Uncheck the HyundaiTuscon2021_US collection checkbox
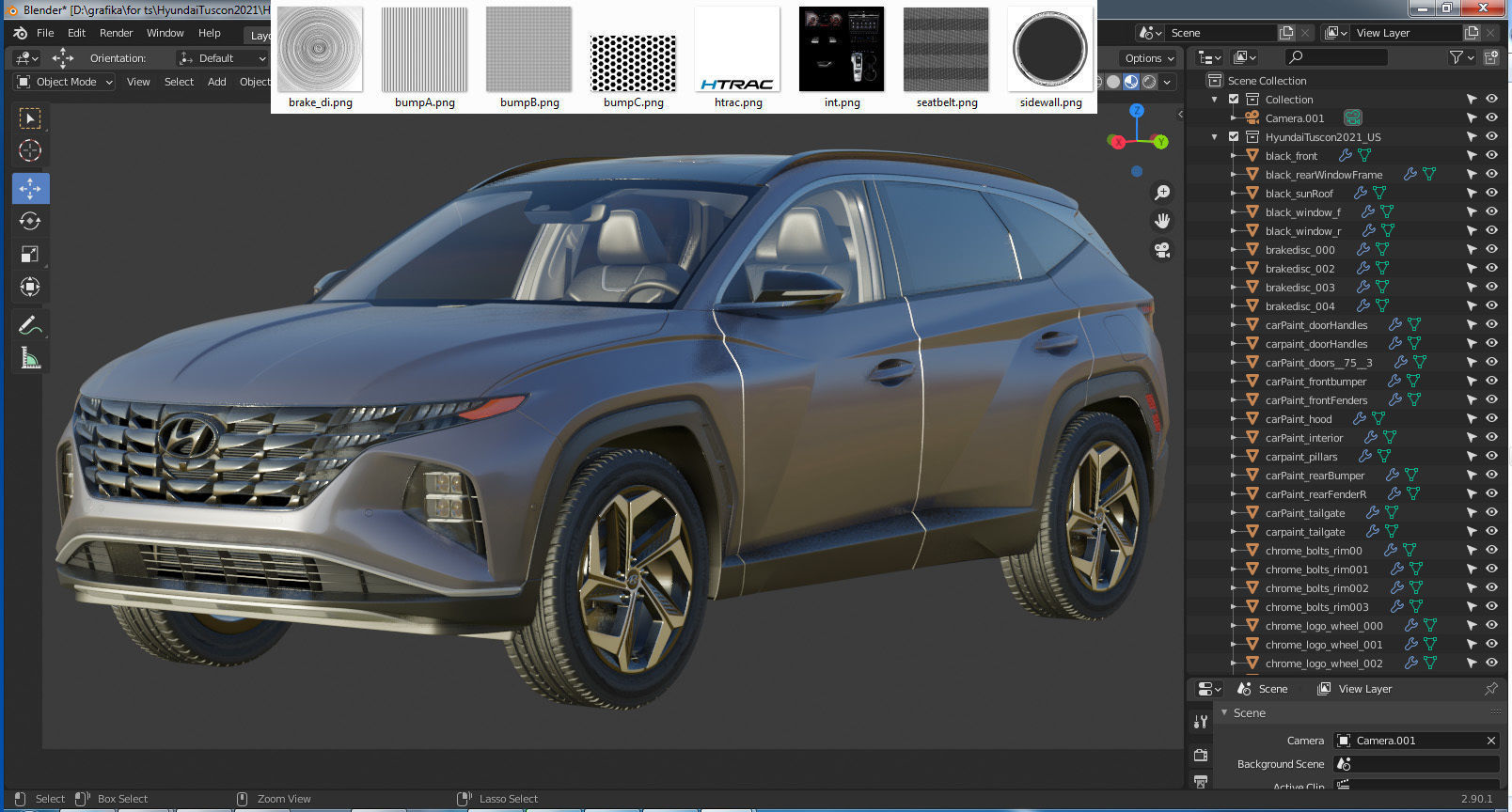 [1235, 137]
